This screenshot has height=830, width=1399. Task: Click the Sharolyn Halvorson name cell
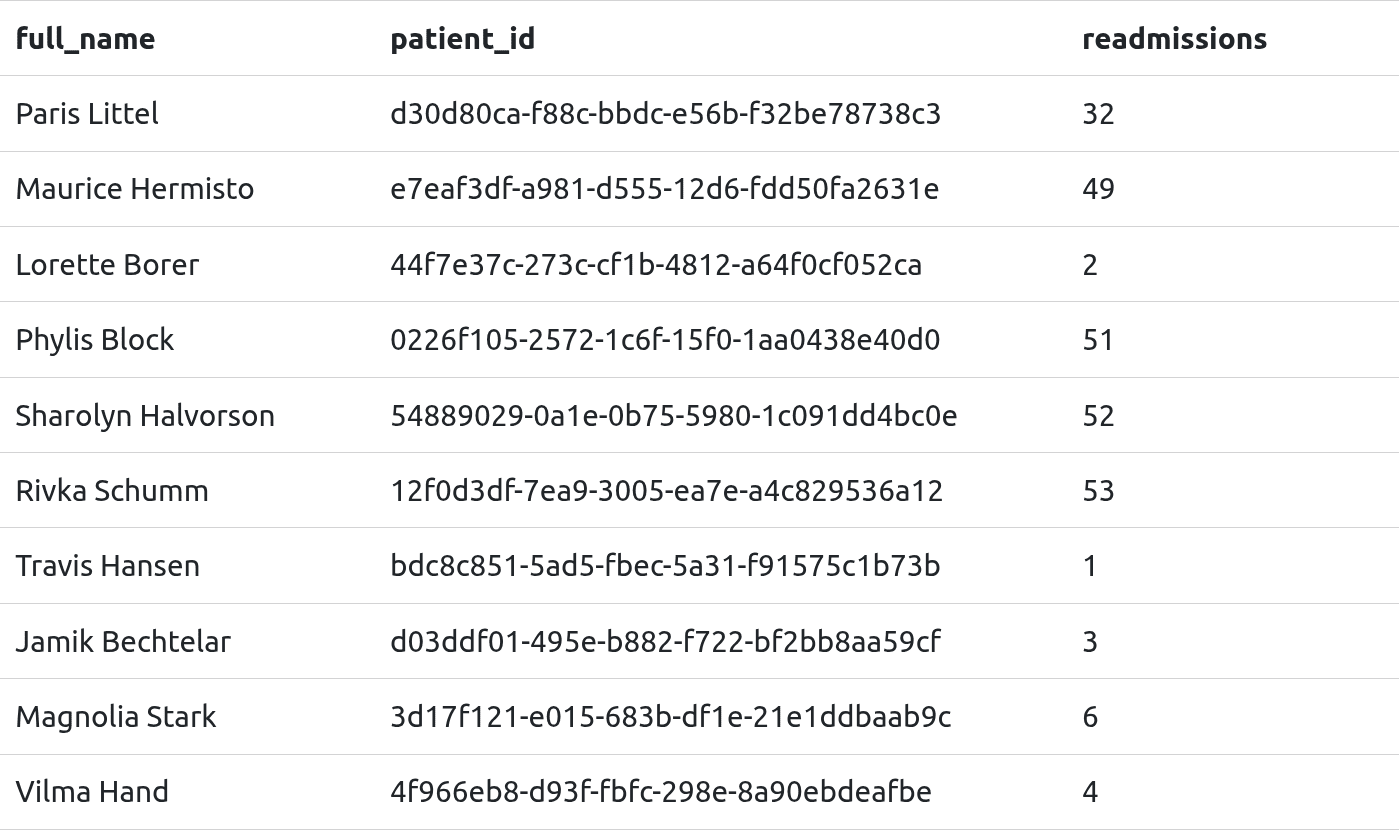(145, 416)
